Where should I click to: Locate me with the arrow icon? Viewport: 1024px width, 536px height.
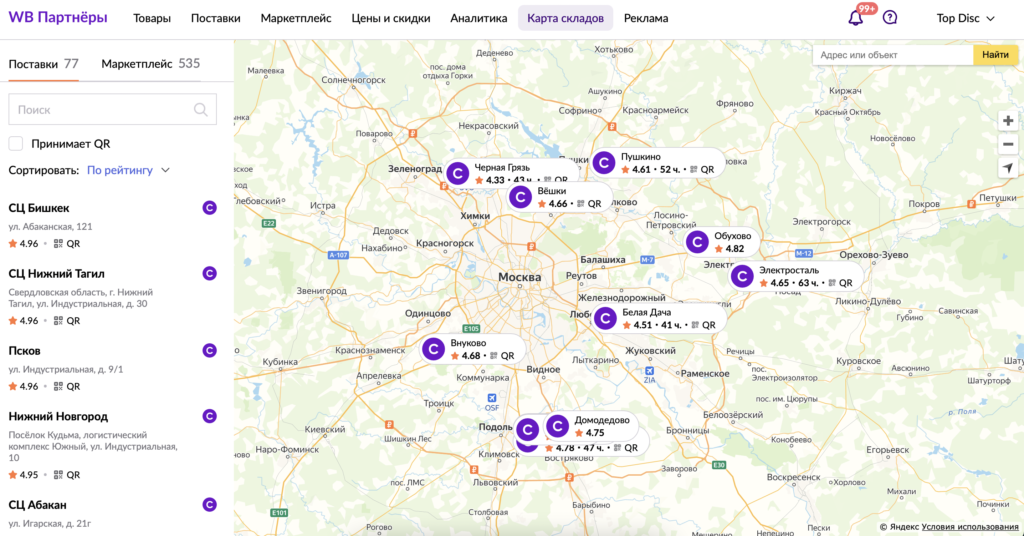point(1008,168)
